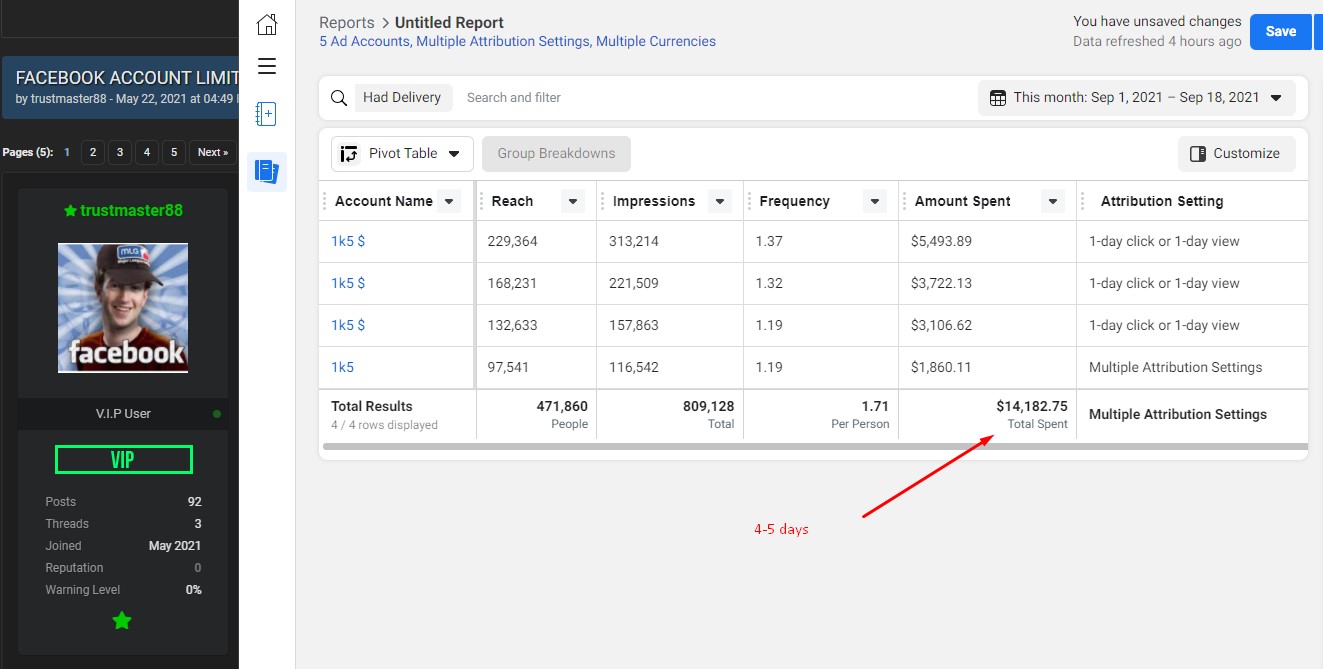Click the Customize columns panel icon
Image resolution: width=1323 pixels, height=669 pixels.
click(x=1198, y=154)
